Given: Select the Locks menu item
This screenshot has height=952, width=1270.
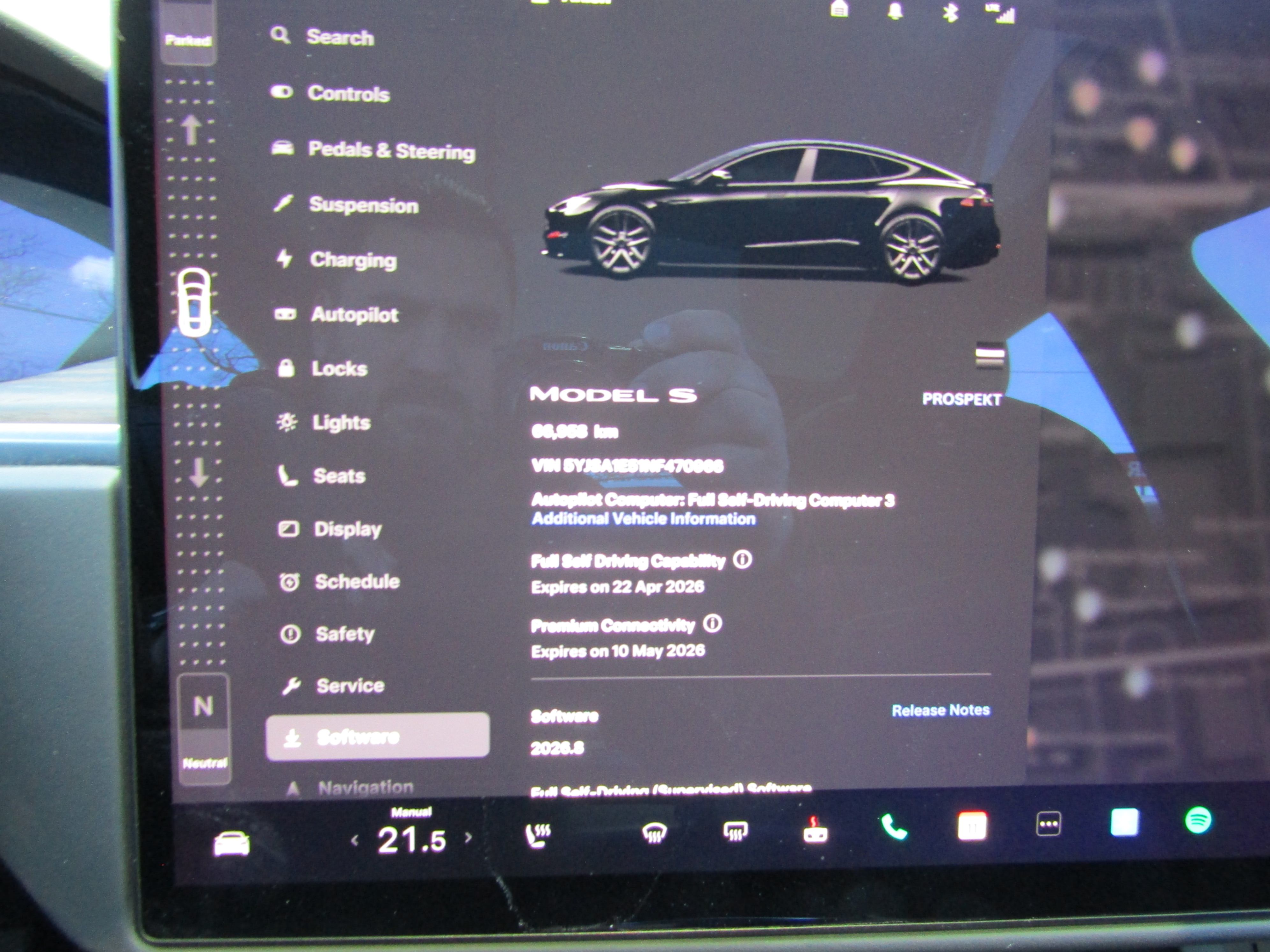Looking at the screenshot, I should [322, 369].
